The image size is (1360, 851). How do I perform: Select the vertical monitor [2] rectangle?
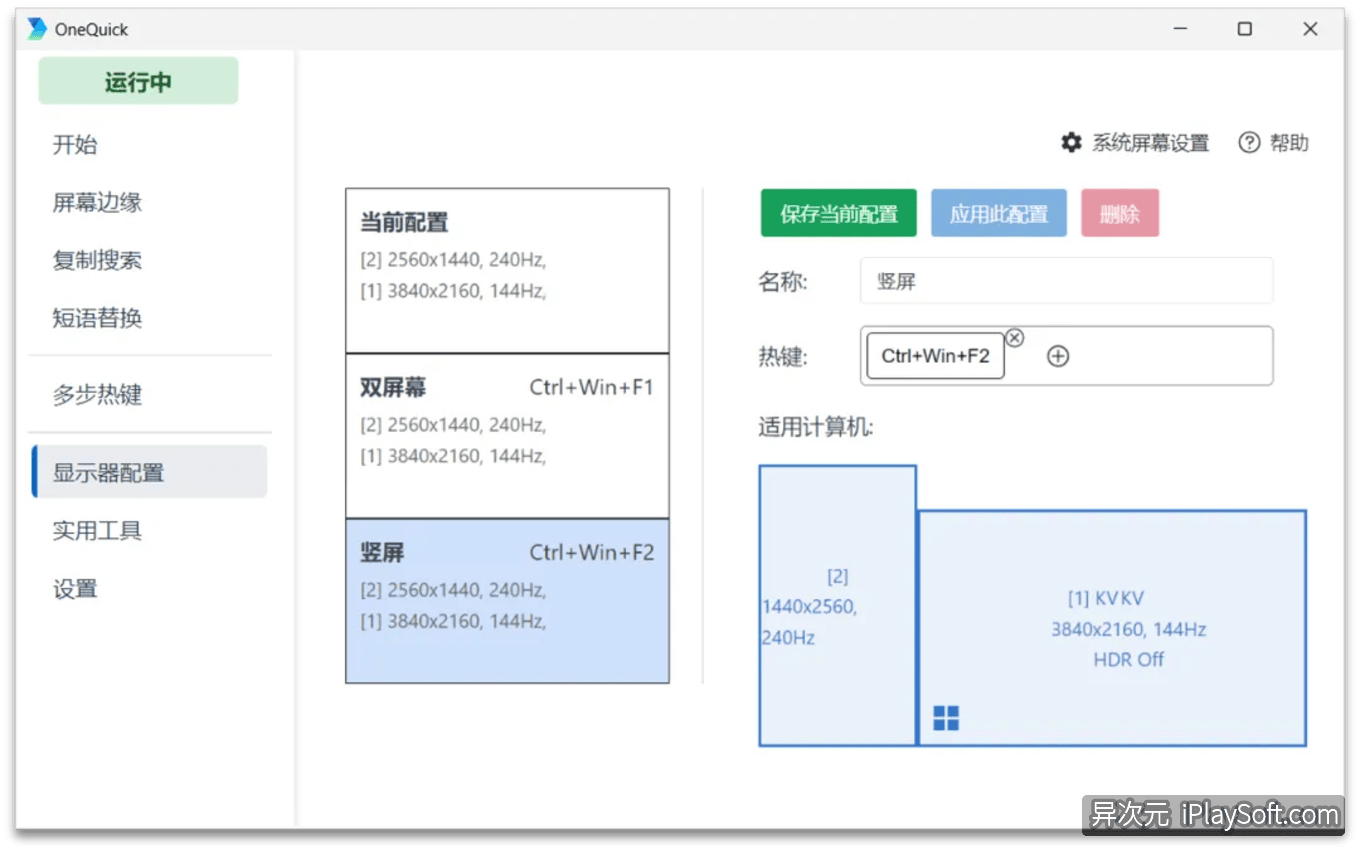[837, 605]
